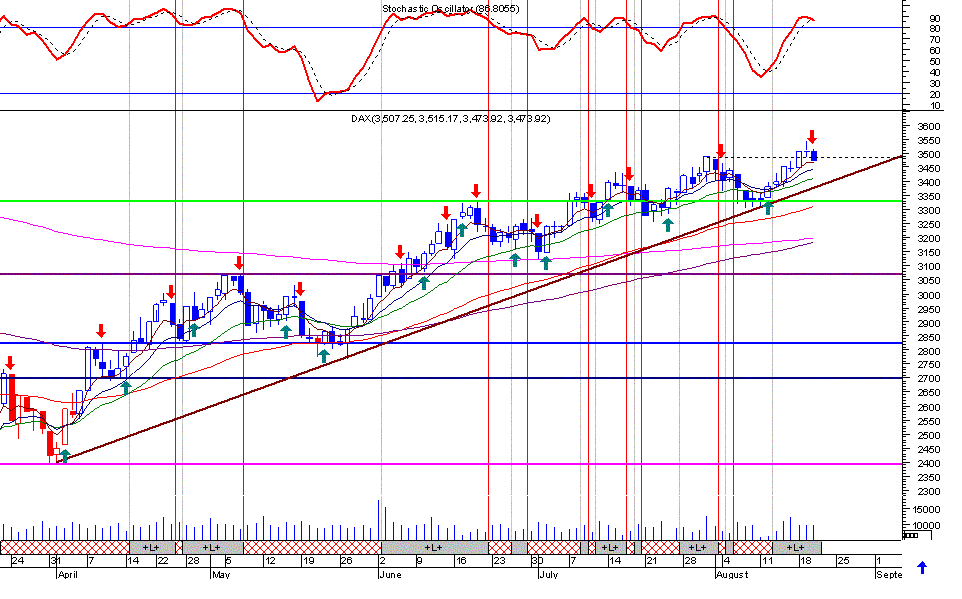The width and height of the screenshot is (962, 599).
Task: Click the truncated Septe month label
Action: coord(889,574)
